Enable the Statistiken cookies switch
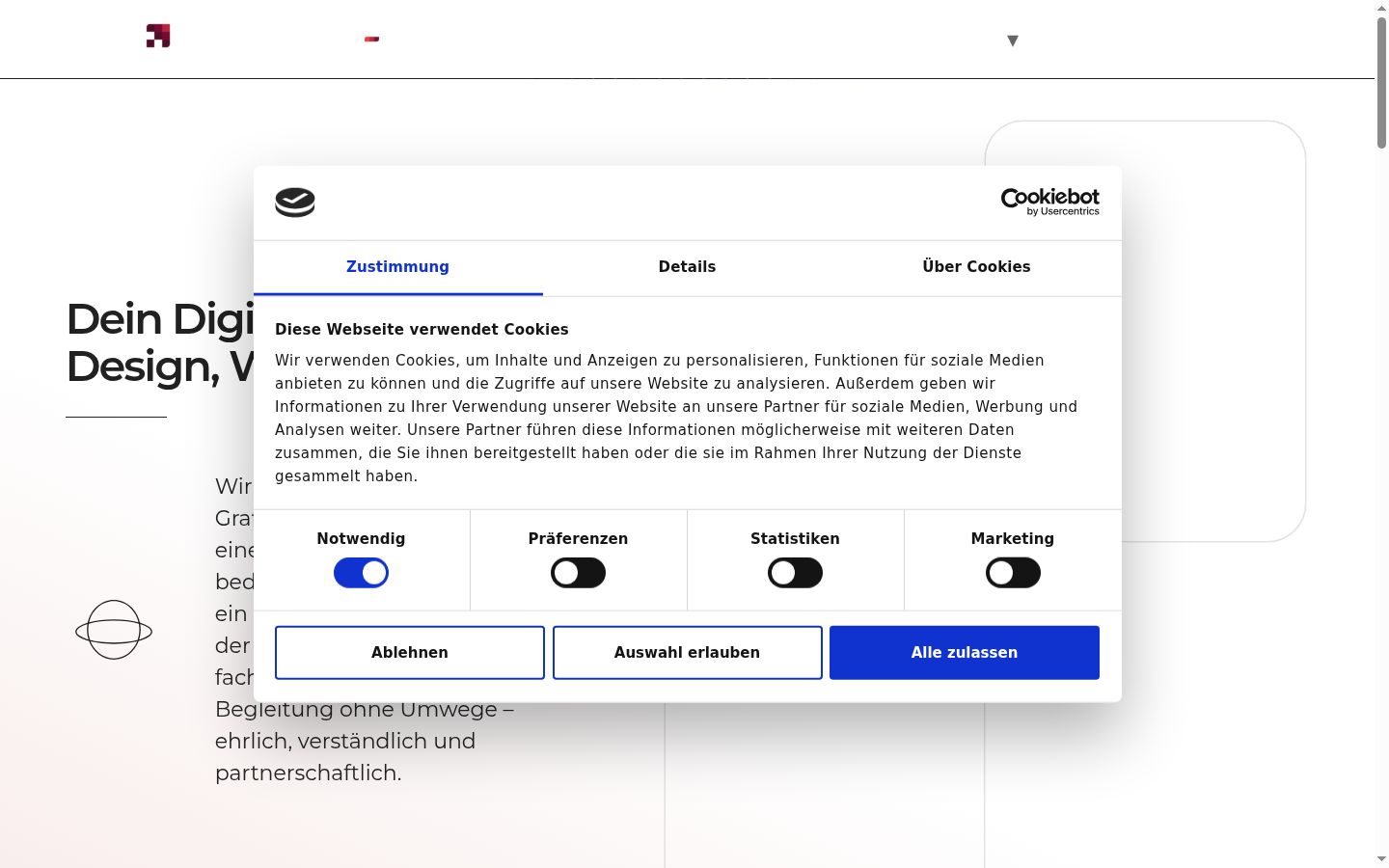Viewport: 1389px width, 868px height. tap(795, 573)
